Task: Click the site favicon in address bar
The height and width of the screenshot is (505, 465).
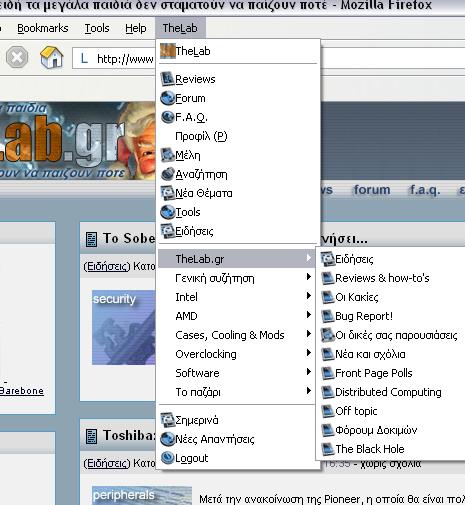Action: [x=84, y=59]
